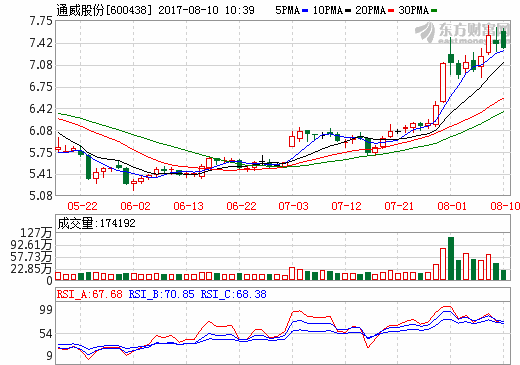Click the 5.41 price axis label

click(x=41, y=174)
